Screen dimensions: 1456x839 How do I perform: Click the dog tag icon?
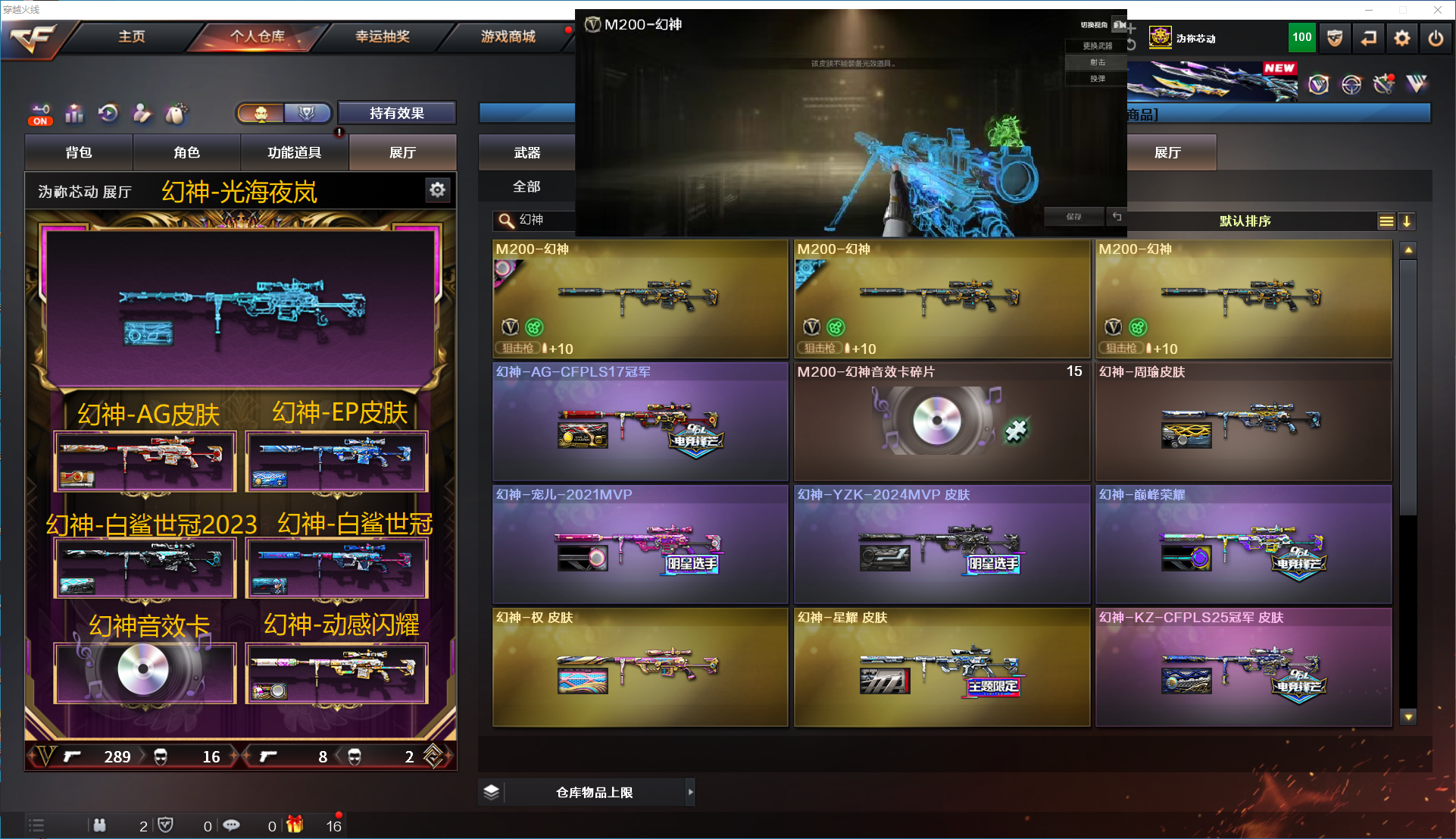pyautogui.click(x=176, y=114)
